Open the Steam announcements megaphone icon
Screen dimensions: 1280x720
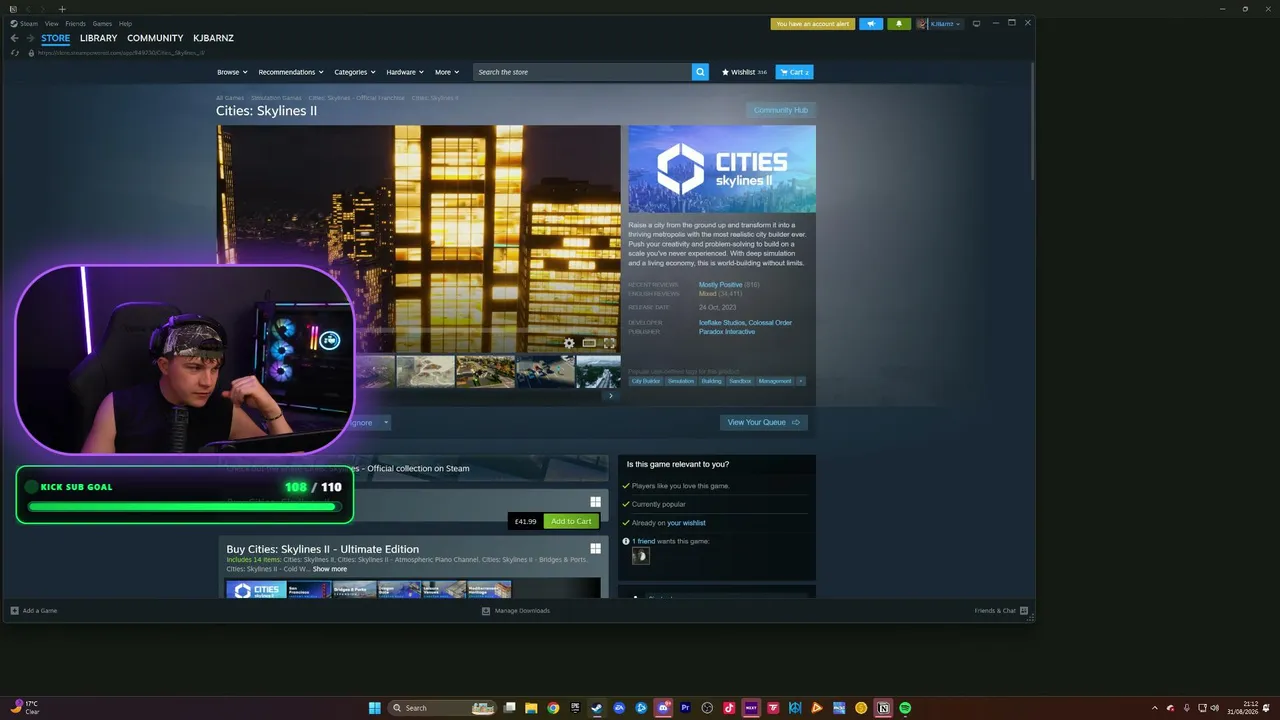[x=871, y=24]
